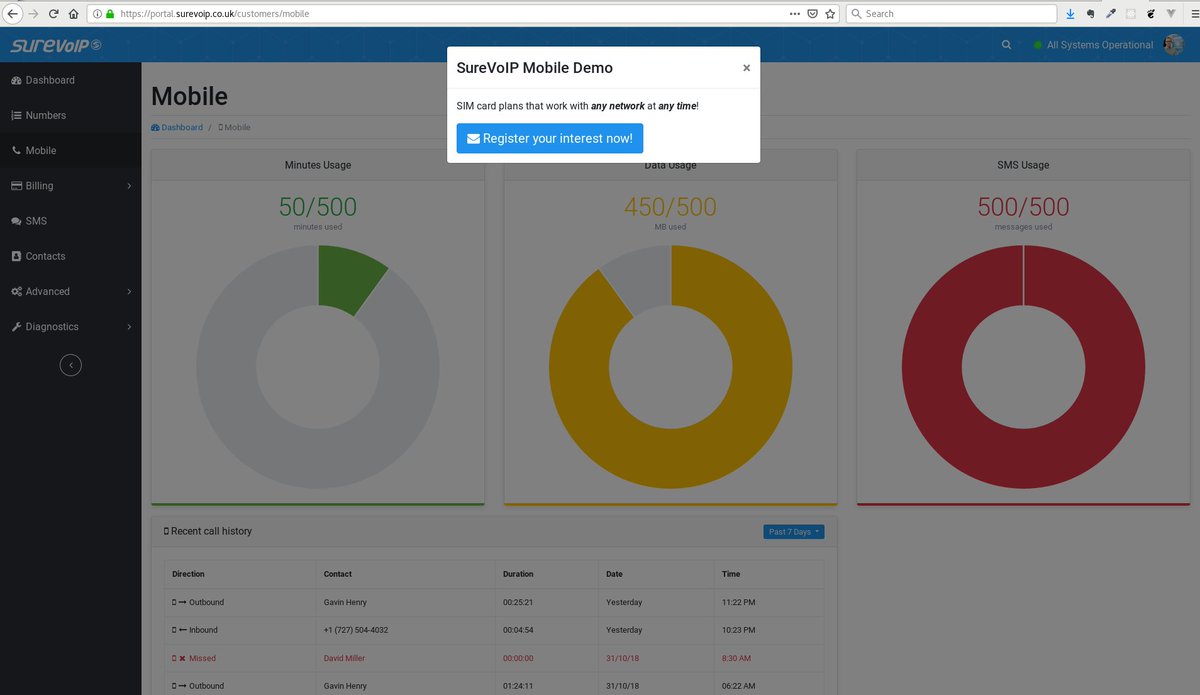The width and height of the screenshot is (1200, 695).
Task: Click the Recent call history heading
Action: tap(208, 531)
